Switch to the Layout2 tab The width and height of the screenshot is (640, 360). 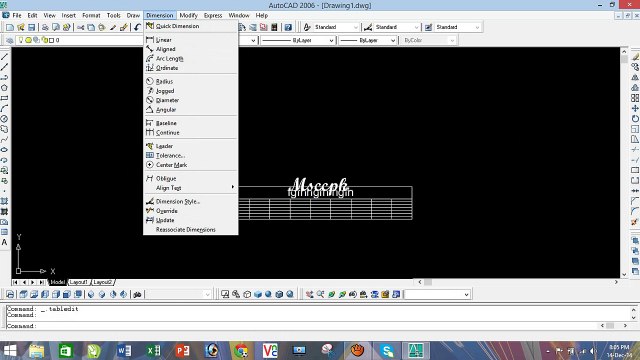[102, 282]
